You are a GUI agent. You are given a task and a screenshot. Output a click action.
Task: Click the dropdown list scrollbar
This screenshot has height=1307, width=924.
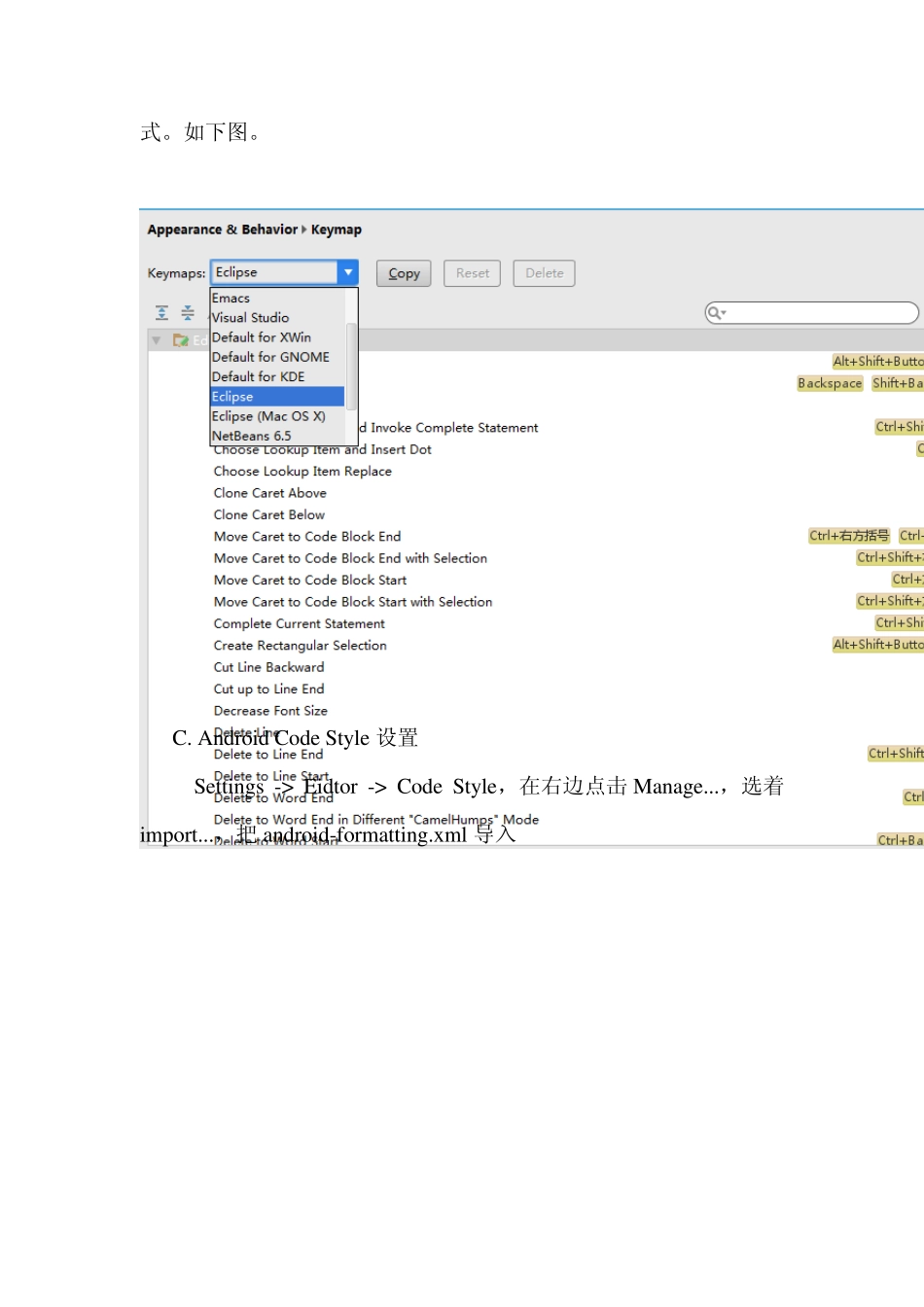[x=352, y=367]
